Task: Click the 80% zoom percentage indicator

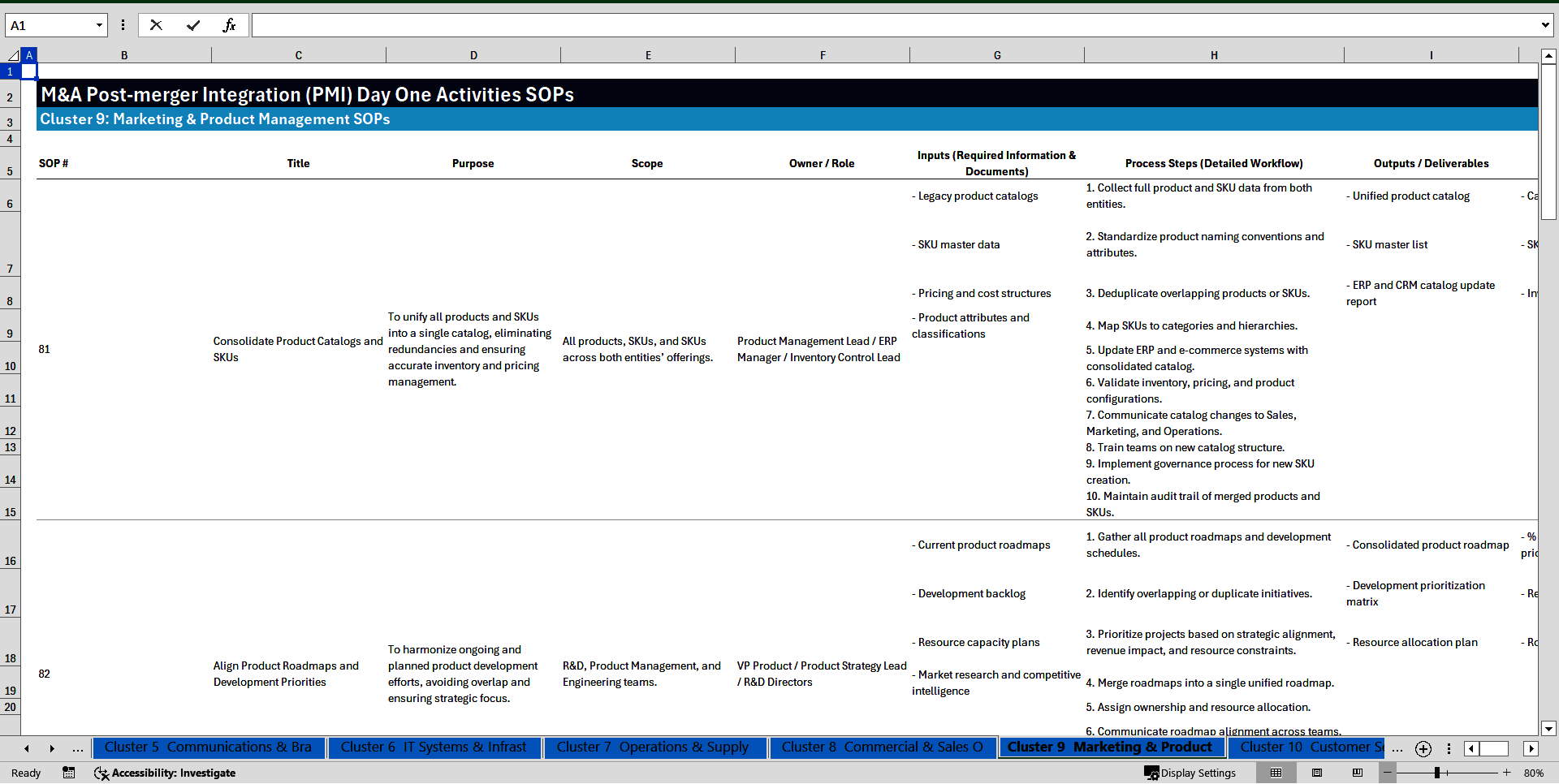Action: [1534, 773]
